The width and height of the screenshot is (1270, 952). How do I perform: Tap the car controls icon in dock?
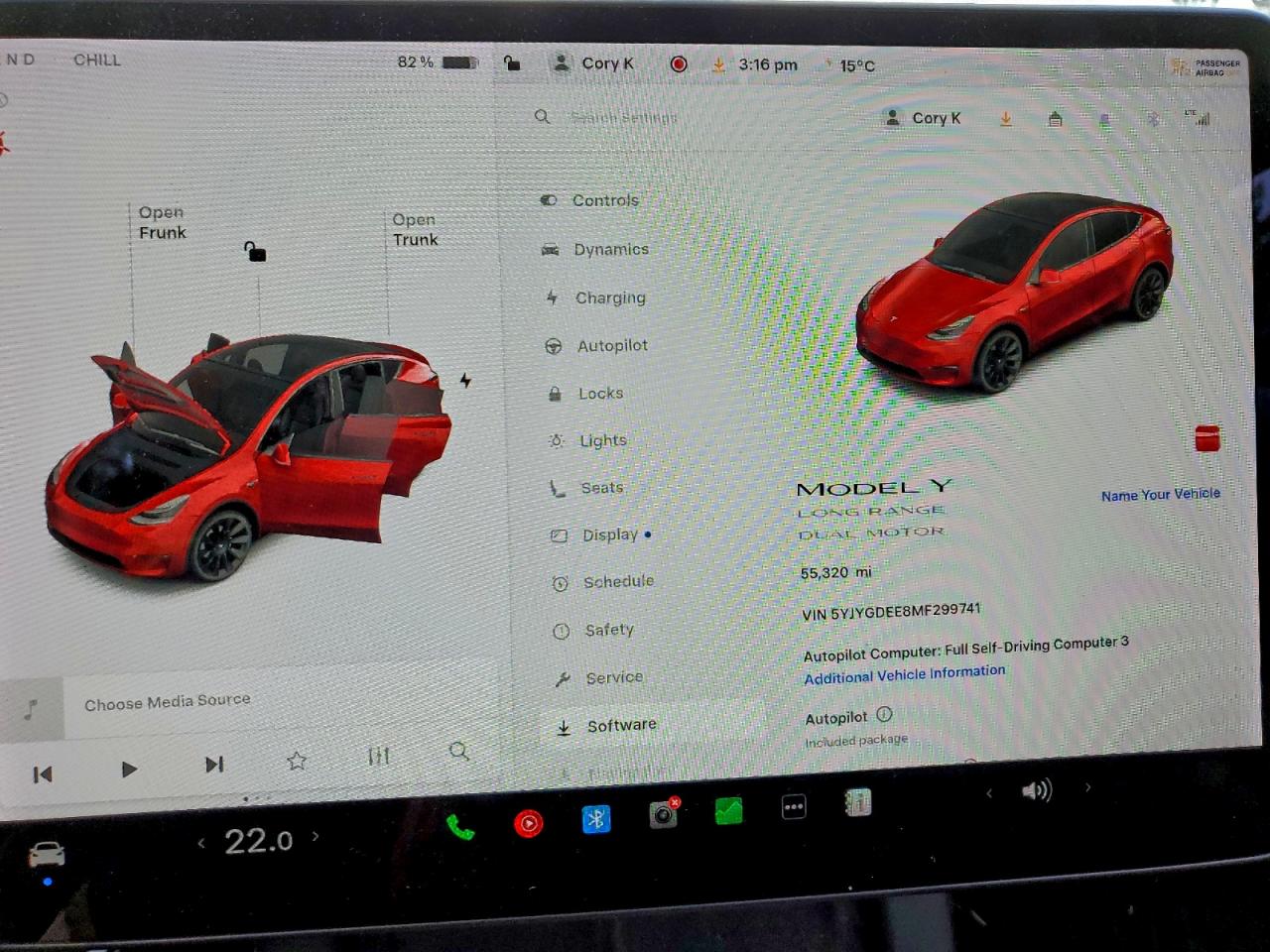click(46, 853)
